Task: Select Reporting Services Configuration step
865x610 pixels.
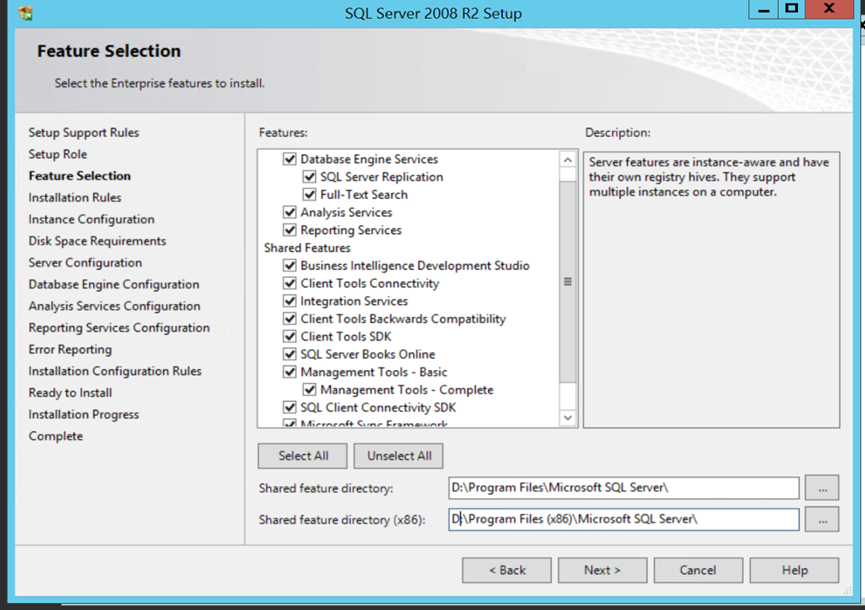Action: pyautogui.click(x=119, y=328)
